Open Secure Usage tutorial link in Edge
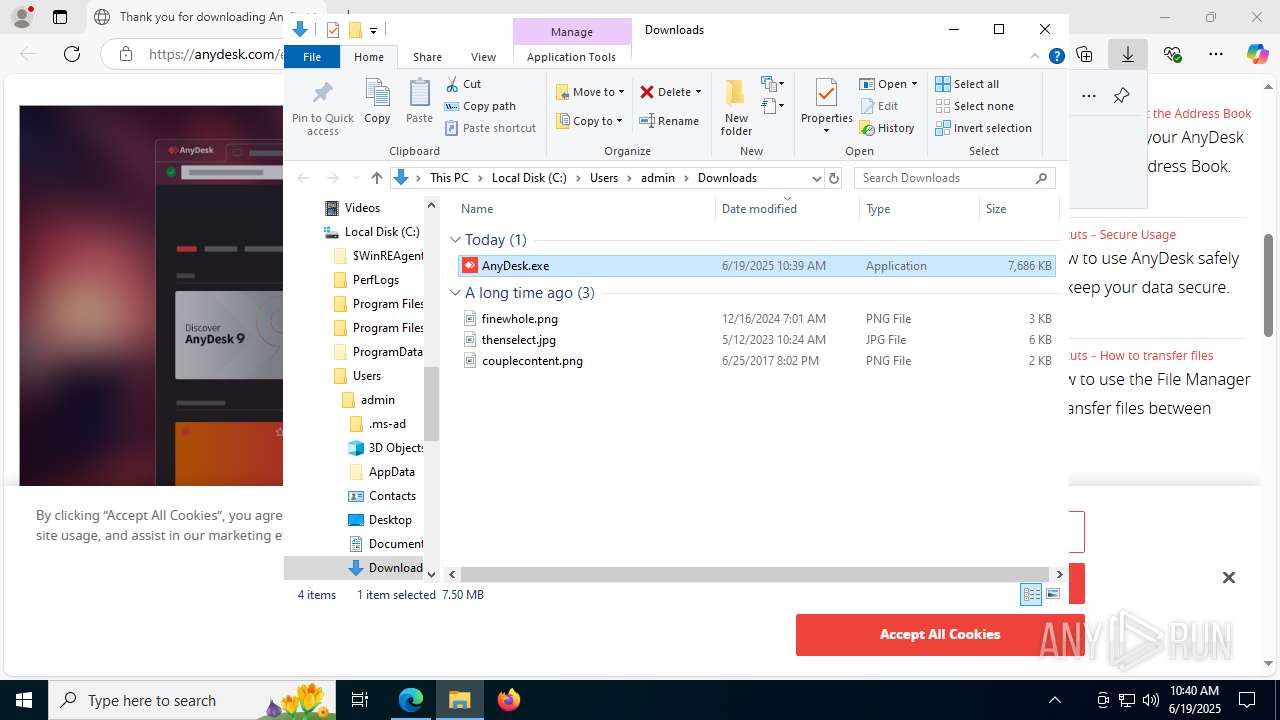 (1123, 235)
